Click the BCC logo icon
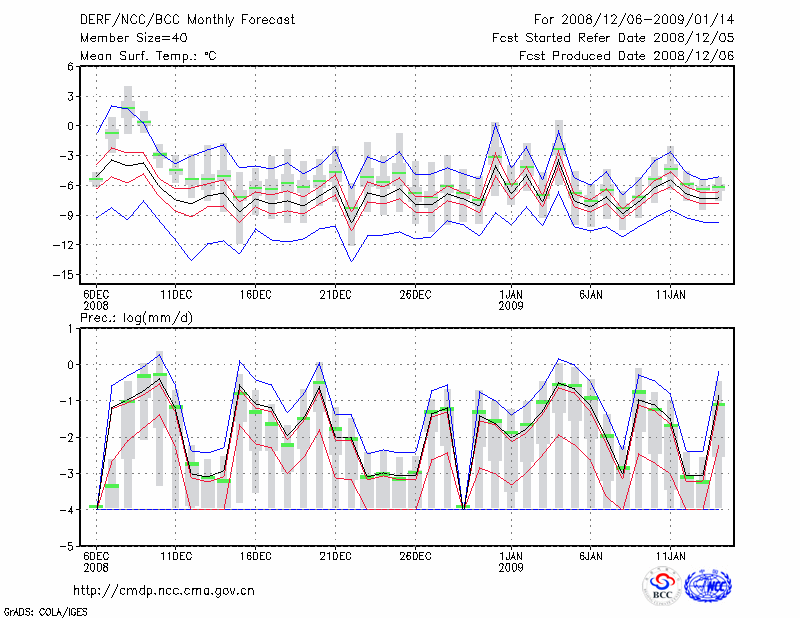800x618 pixels. click(661, 586)
